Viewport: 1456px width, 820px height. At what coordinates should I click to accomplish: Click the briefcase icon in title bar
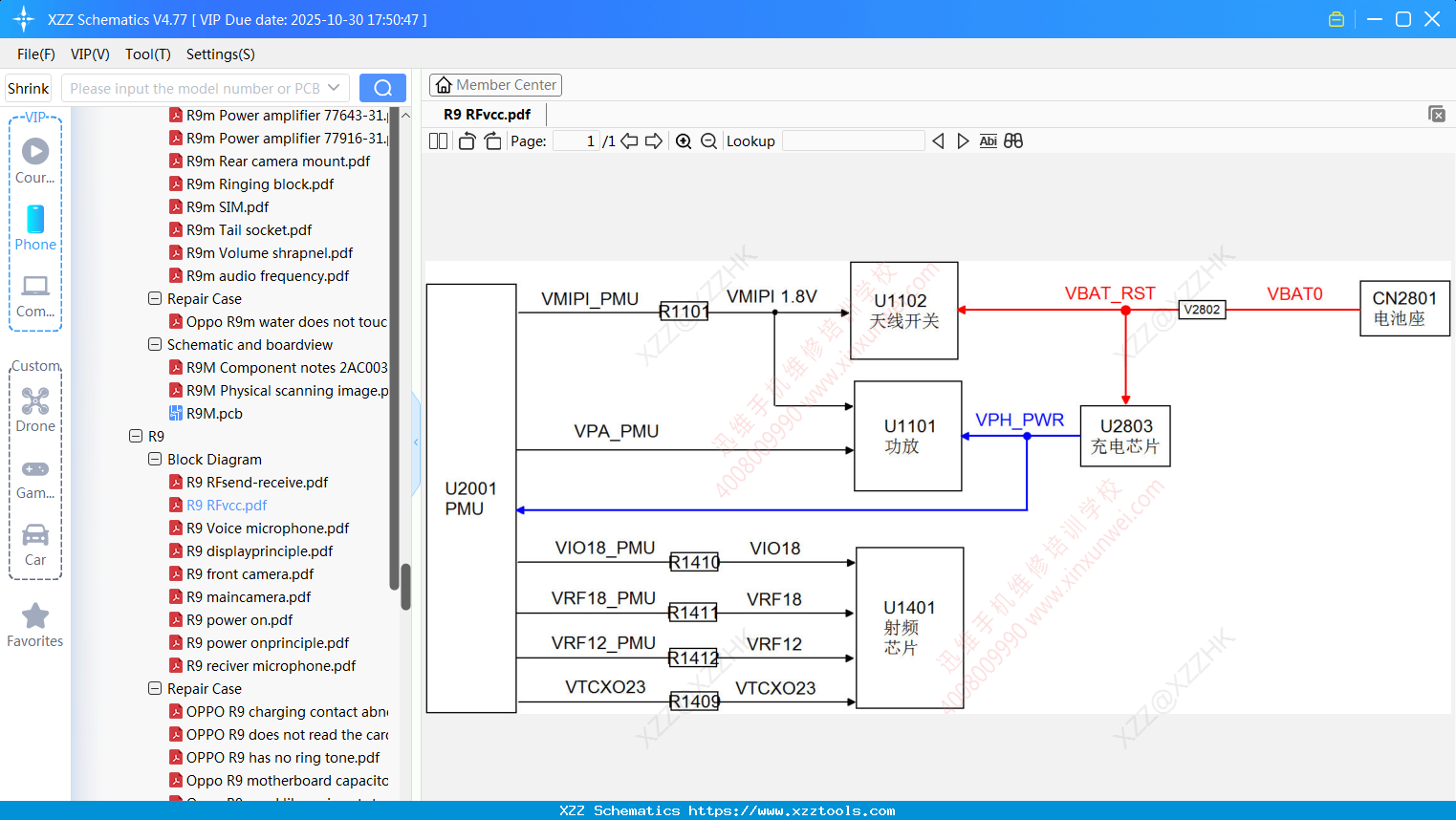(1336, 19)
